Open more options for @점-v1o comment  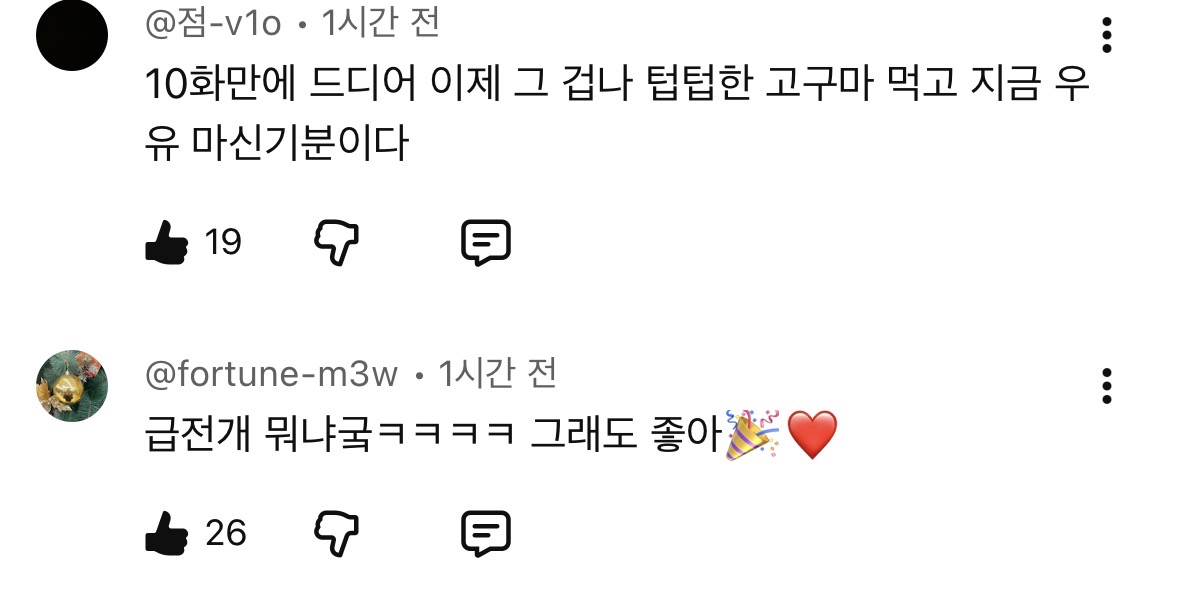coord(1106,35)
